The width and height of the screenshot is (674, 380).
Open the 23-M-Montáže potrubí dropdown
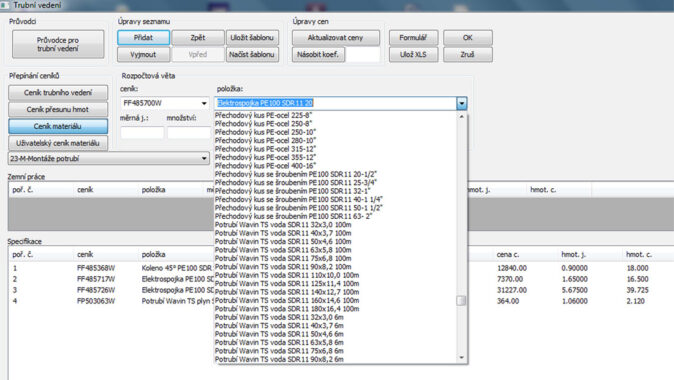(x=108, y=159)
